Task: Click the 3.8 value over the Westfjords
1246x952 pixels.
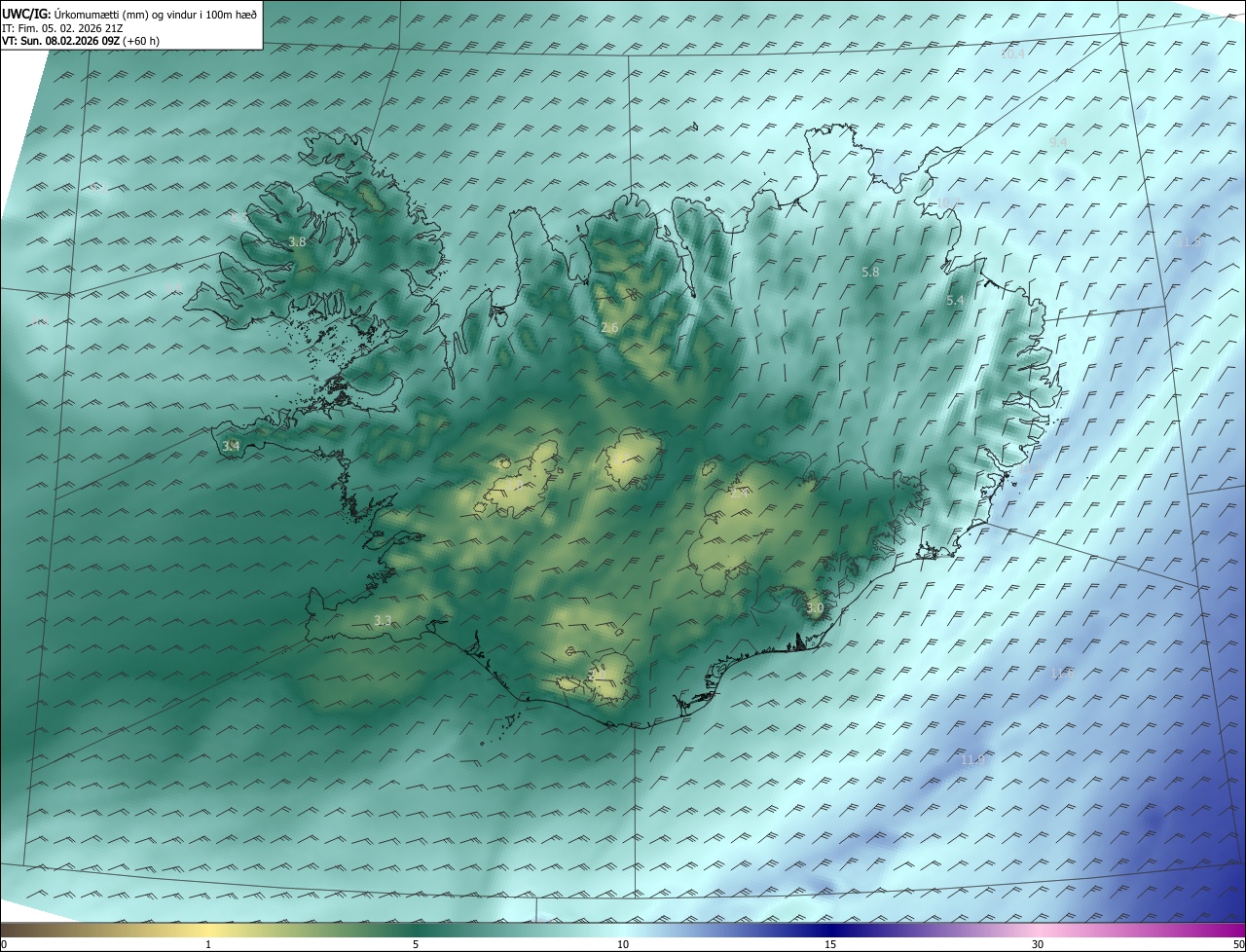Action: tap(298, 241)
